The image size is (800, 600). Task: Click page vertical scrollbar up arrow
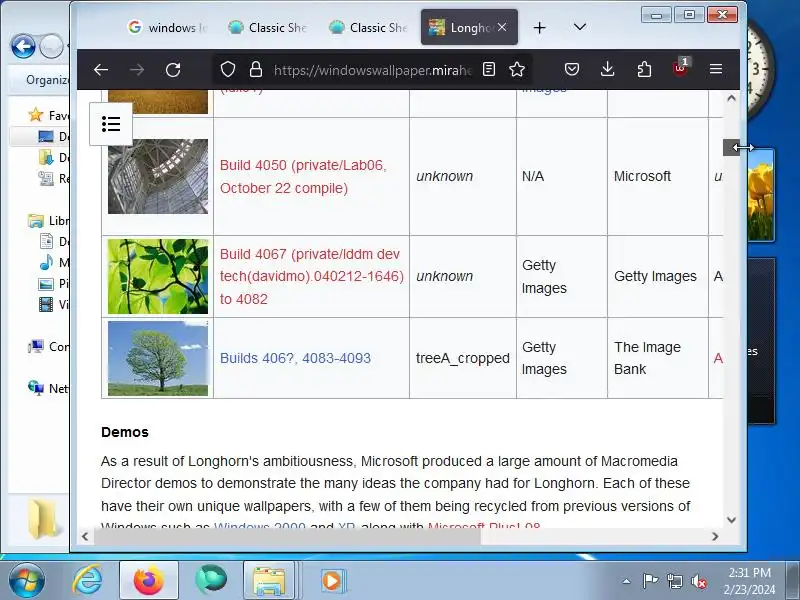732,98
